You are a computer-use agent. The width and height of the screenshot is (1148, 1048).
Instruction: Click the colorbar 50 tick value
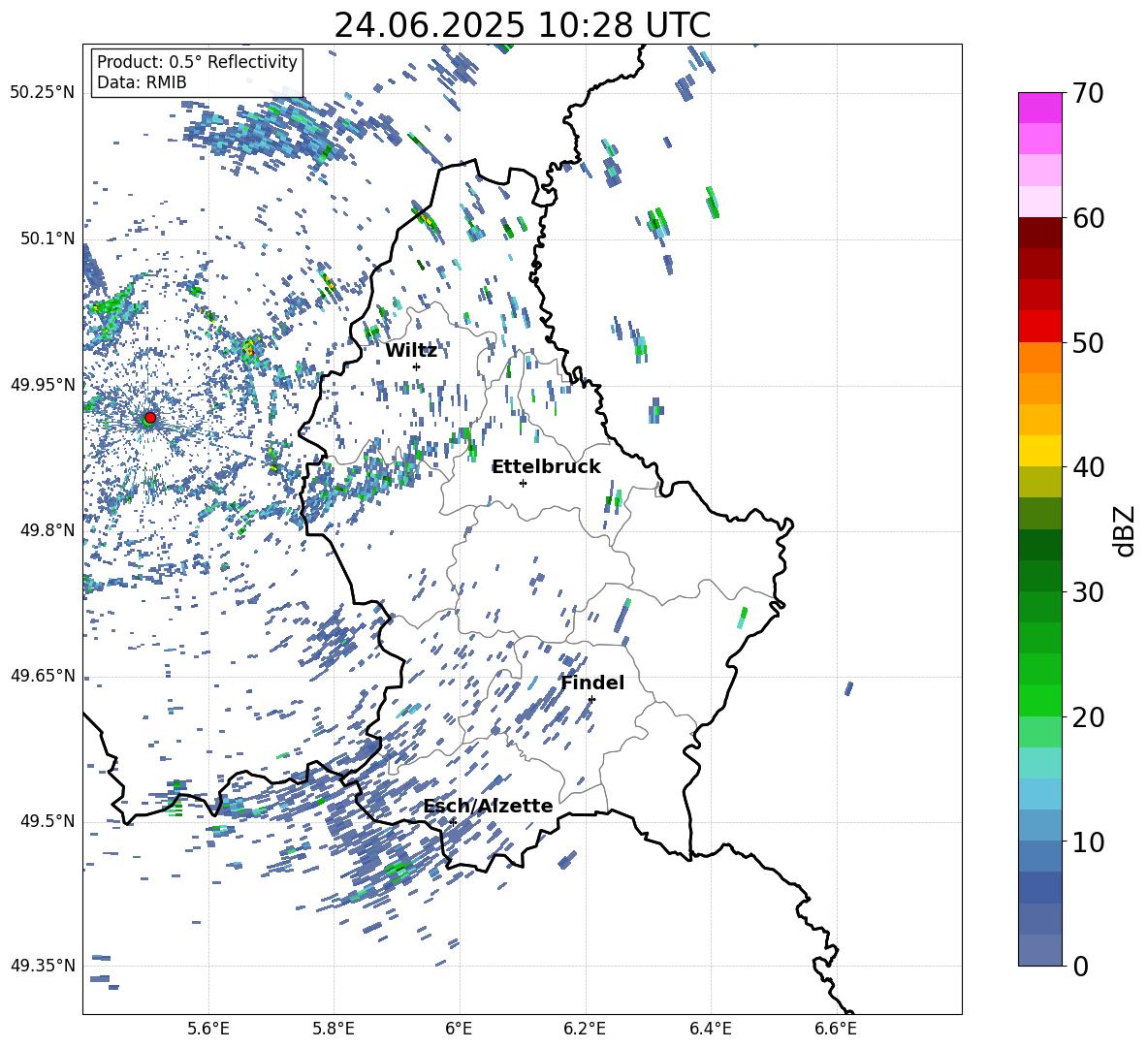coord(1088,342)
